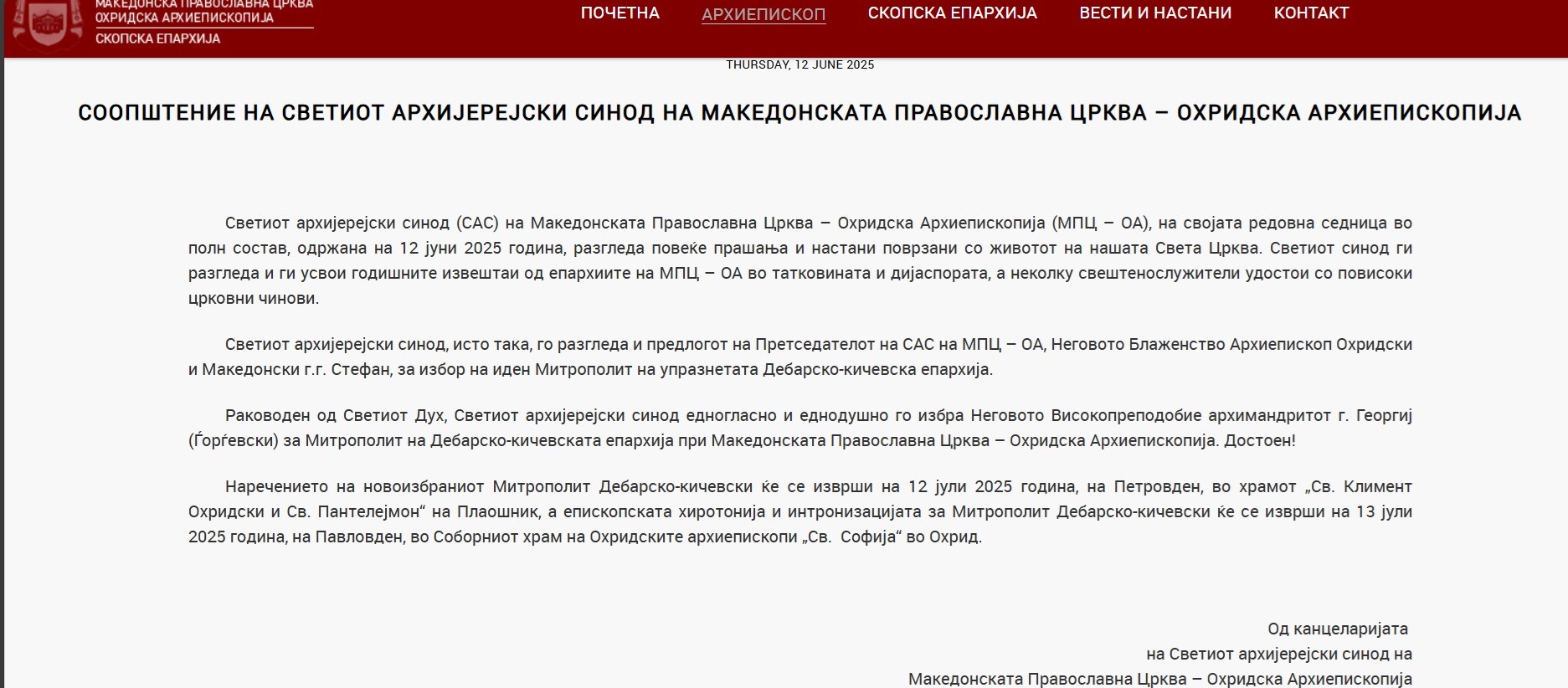The image size is (1568, 688).
Task: Open the ПОЧЕТНА menu item
Action: coord(620,13)
